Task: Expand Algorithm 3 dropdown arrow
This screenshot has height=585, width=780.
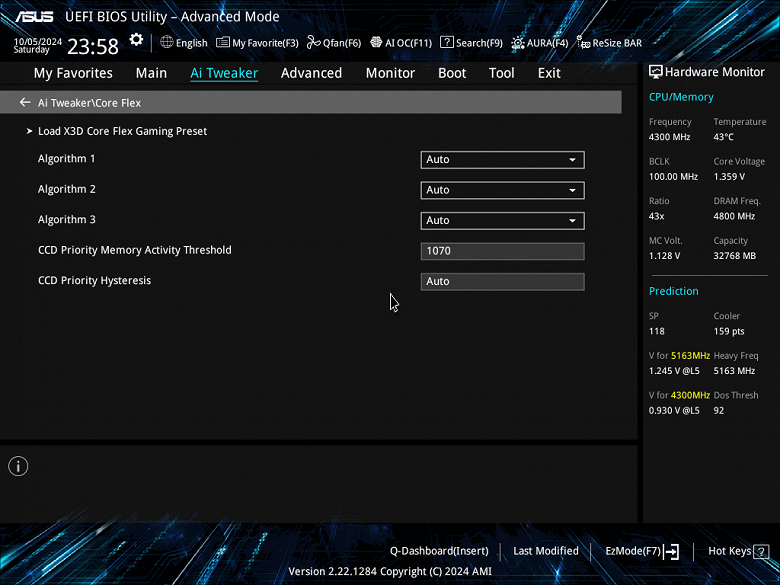Action: (572, 220)
